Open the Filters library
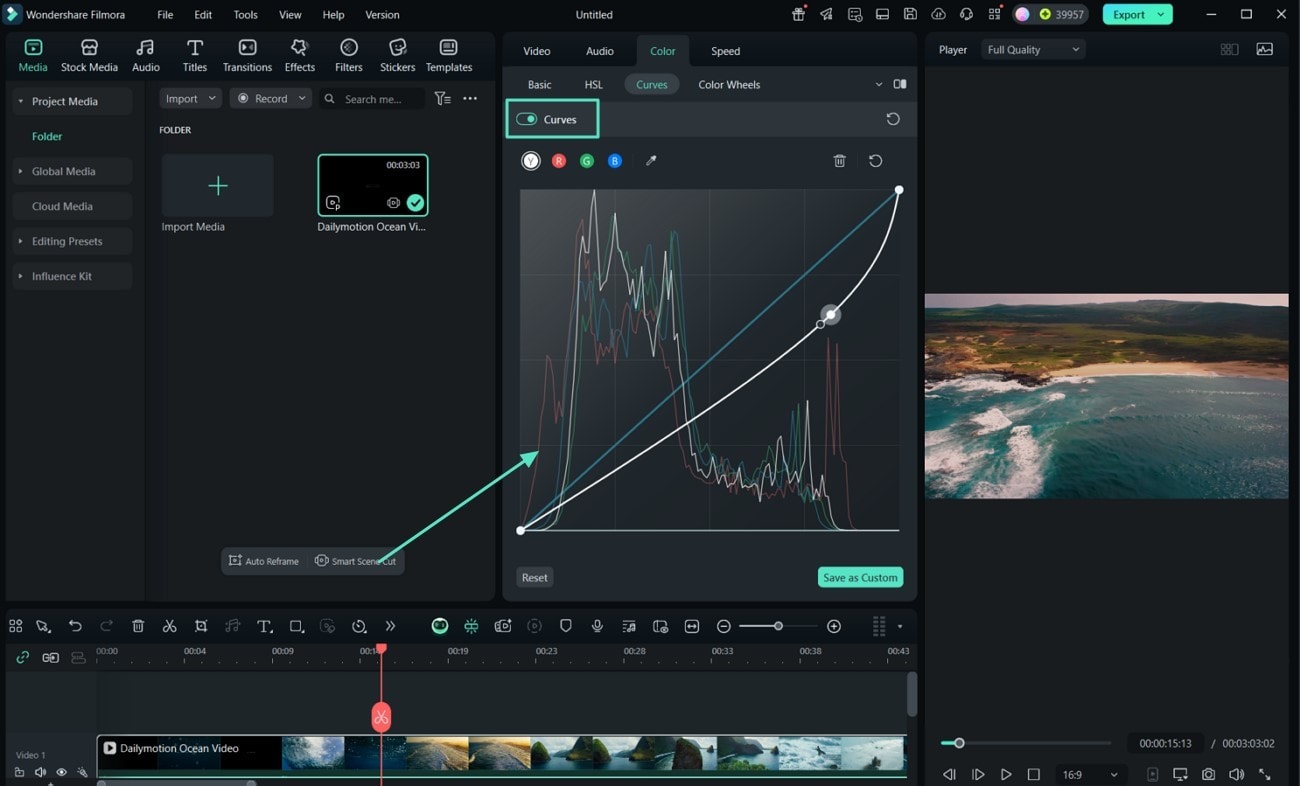The width and height of the screenshot is (1300, 786). 349,56
